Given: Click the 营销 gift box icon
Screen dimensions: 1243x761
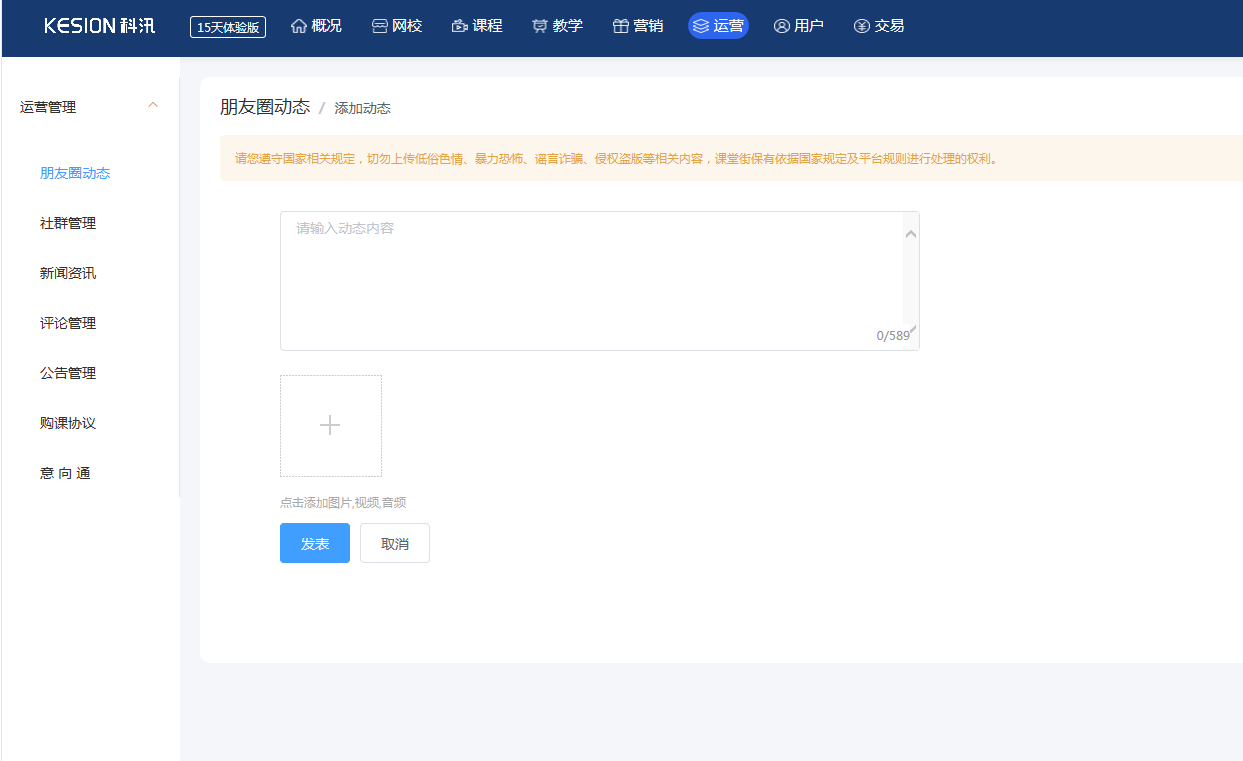Looking at the screenshot, I should click(621, 26).
